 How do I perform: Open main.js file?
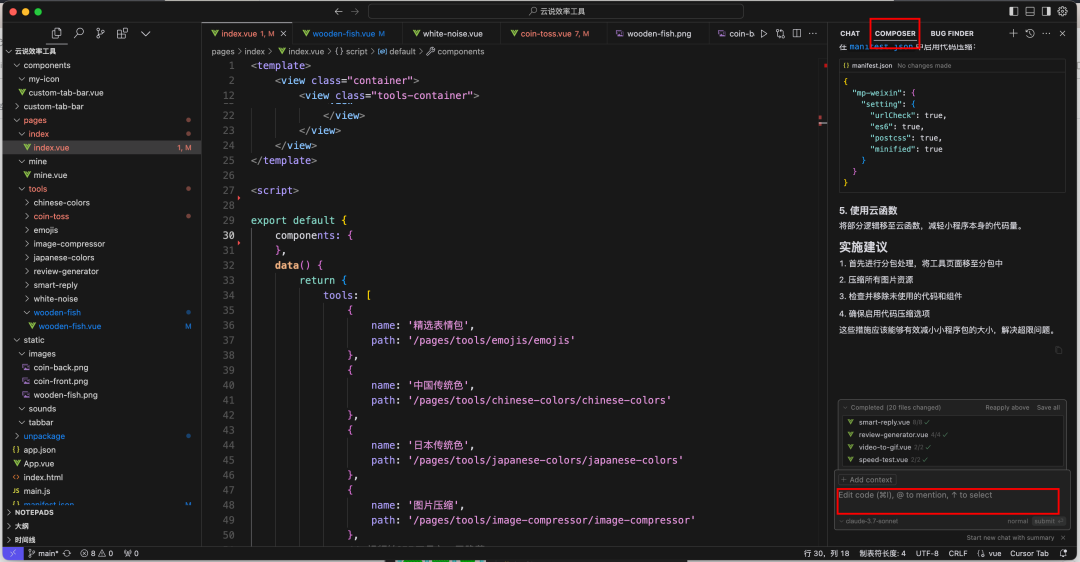(37, 491)
